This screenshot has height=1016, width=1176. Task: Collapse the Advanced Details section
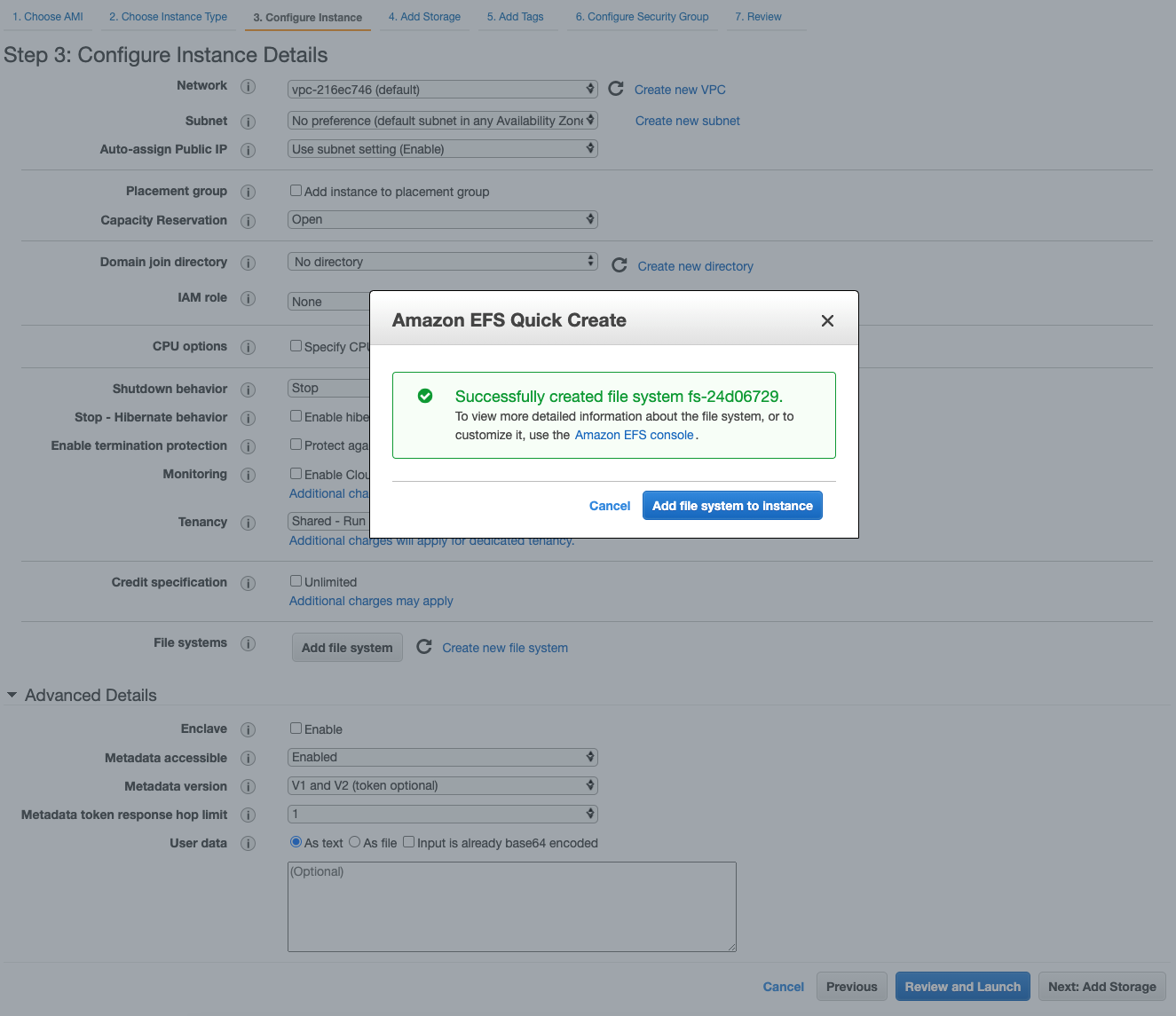tap(12, 695)
